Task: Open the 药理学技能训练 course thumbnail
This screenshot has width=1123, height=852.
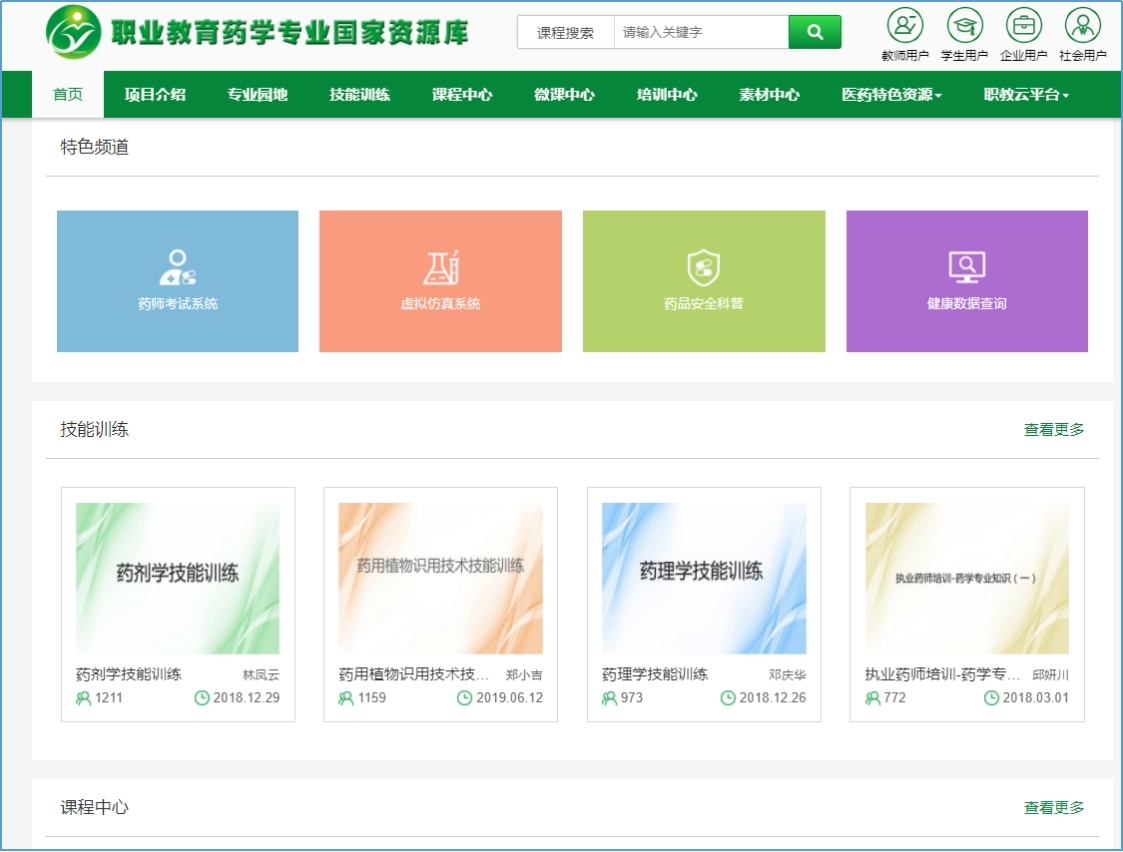Action: pyautogui.click(x=704, y=578)
